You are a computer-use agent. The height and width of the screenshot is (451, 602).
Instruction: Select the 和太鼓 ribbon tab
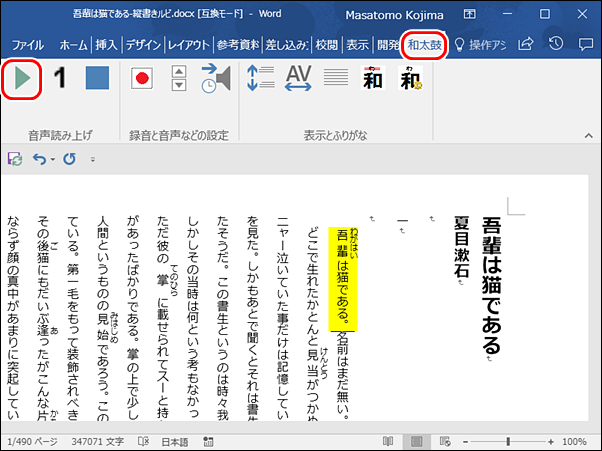(424, 45)
